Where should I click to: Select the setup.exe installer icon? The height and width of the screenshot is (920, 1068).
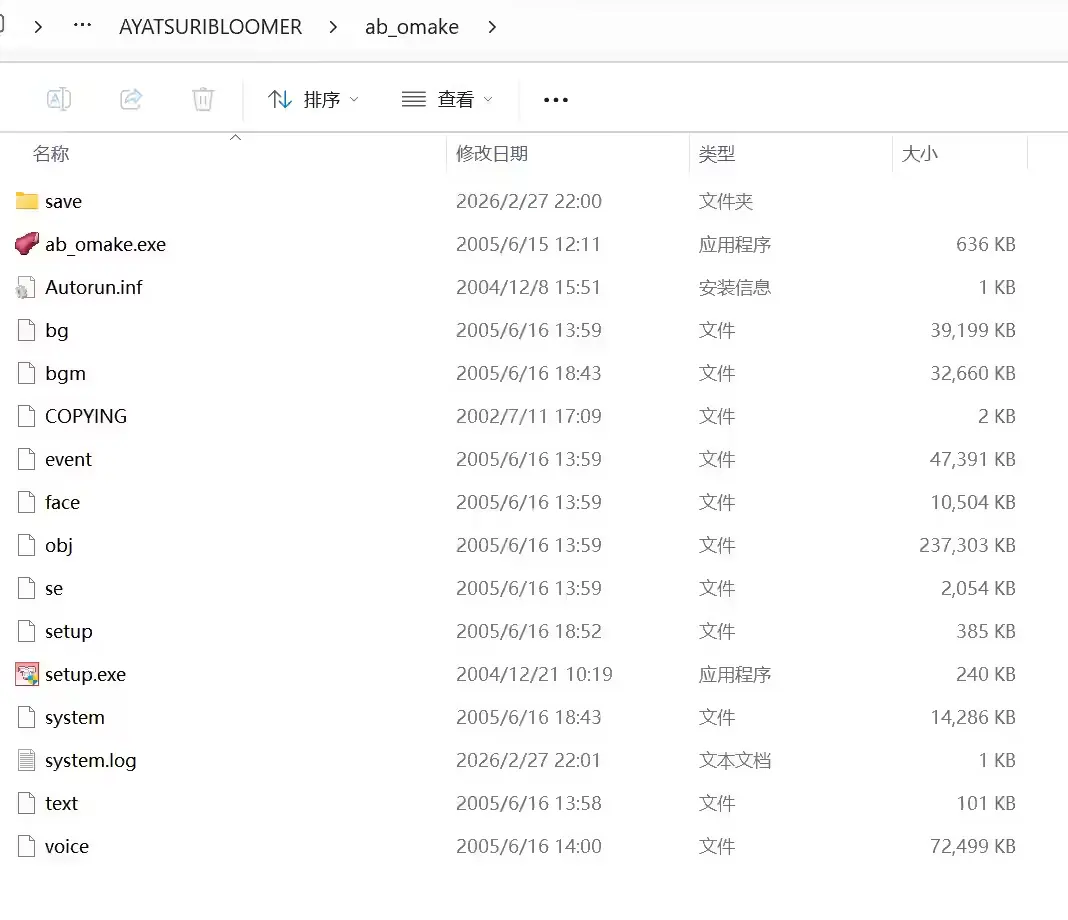tap(27, 674)
